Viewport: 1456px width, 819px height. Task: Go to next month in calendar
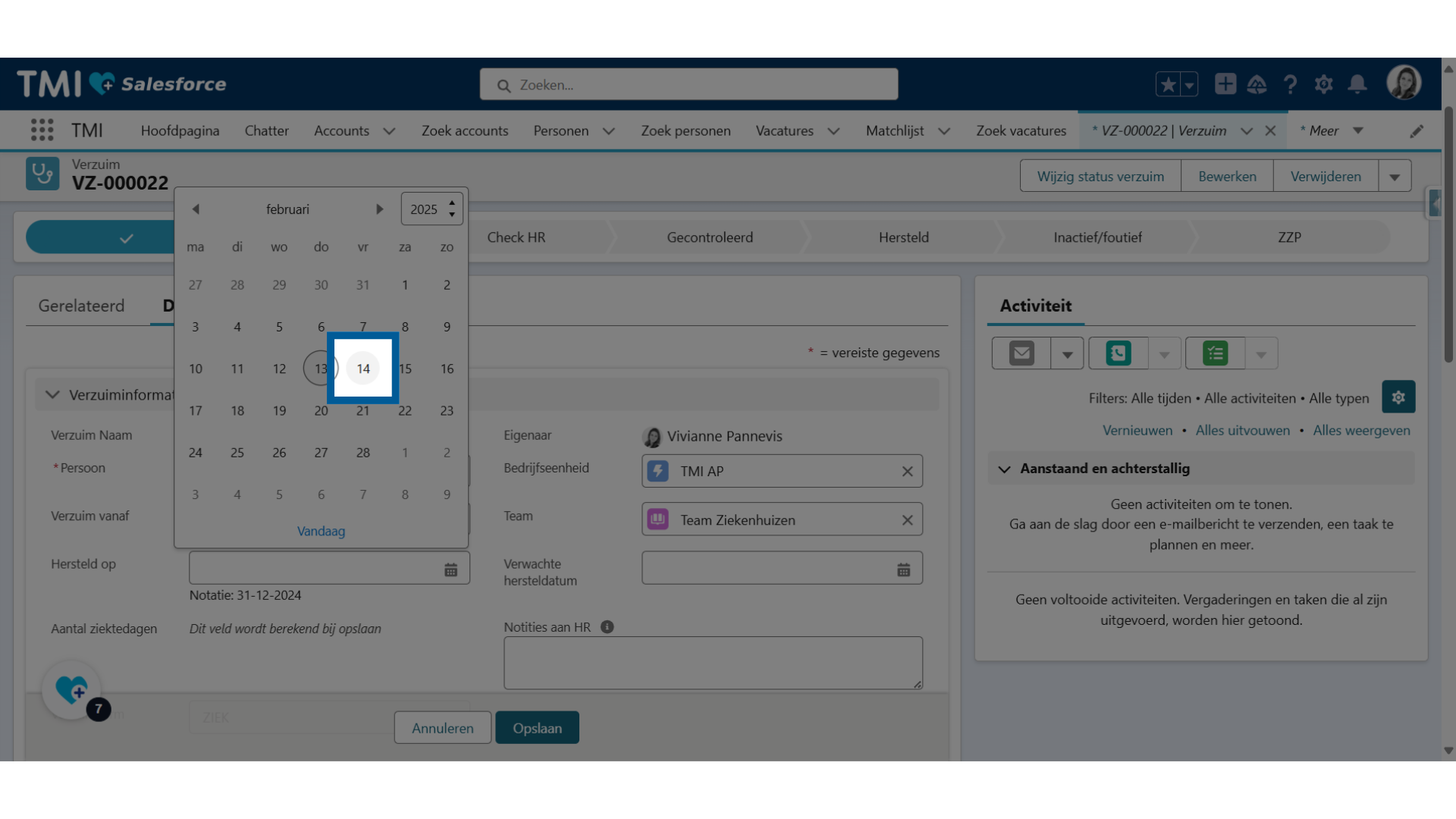379,209
